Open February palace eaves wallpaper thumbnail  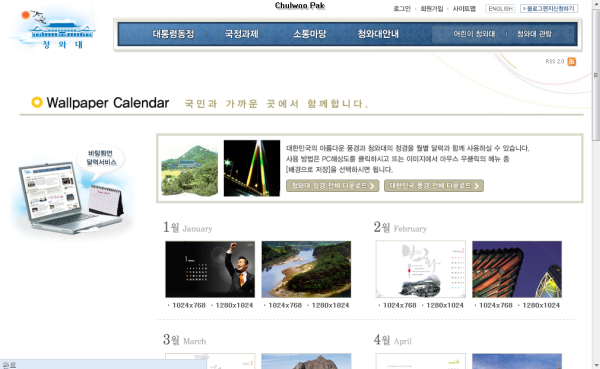click(517, 269)
